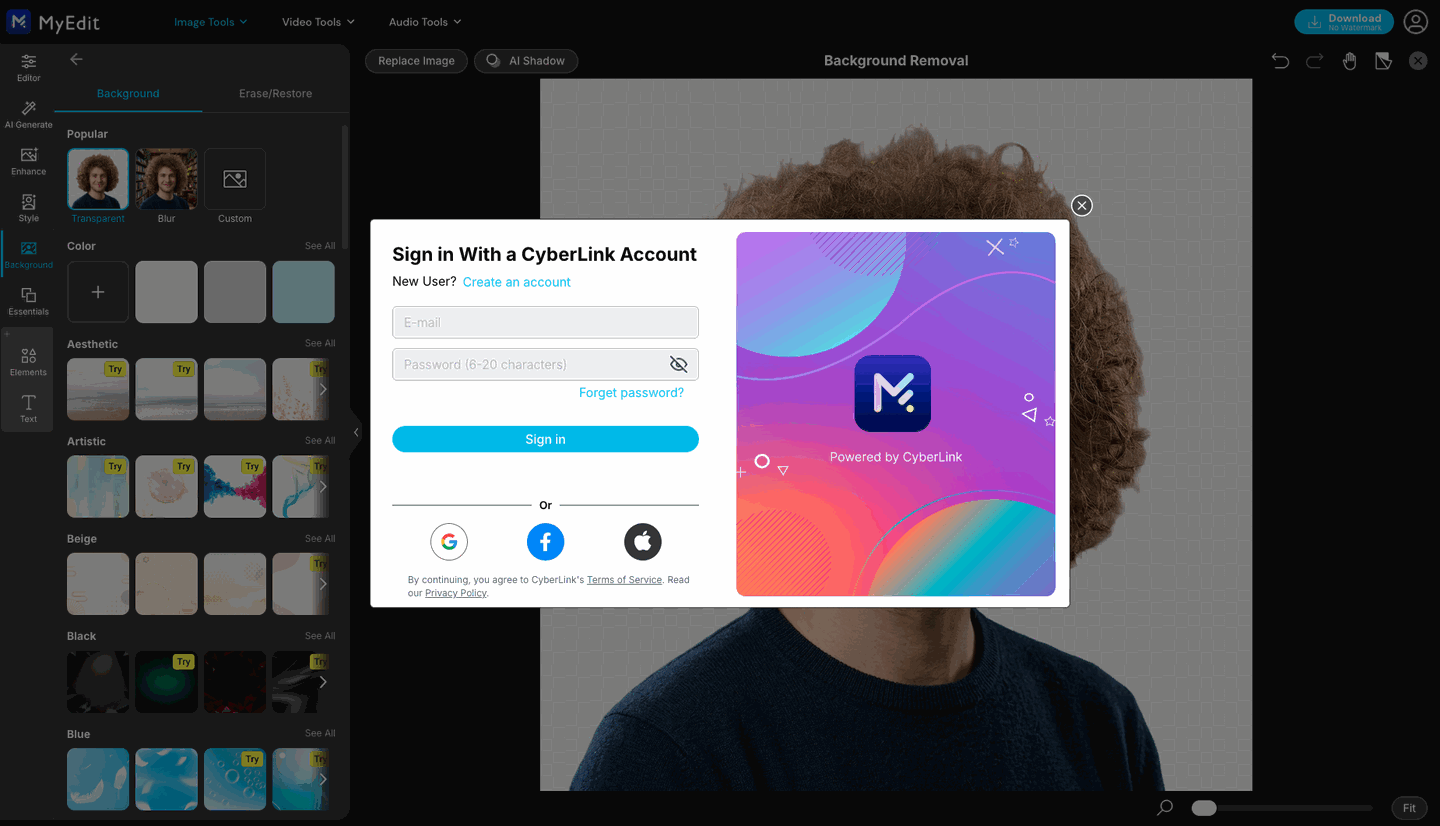Select the Text tool
The width and height of the screenshot is (1440, 826).
point(28,408)
